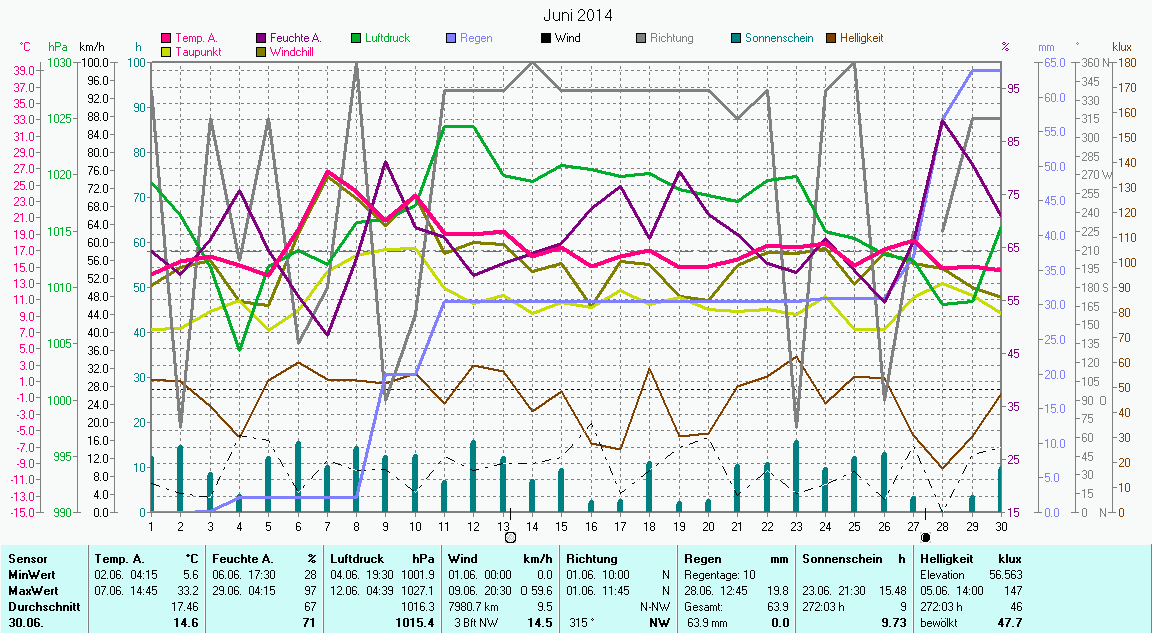Click the Juni 2014 chart title
1152x633 pixels.
point(578,15)
